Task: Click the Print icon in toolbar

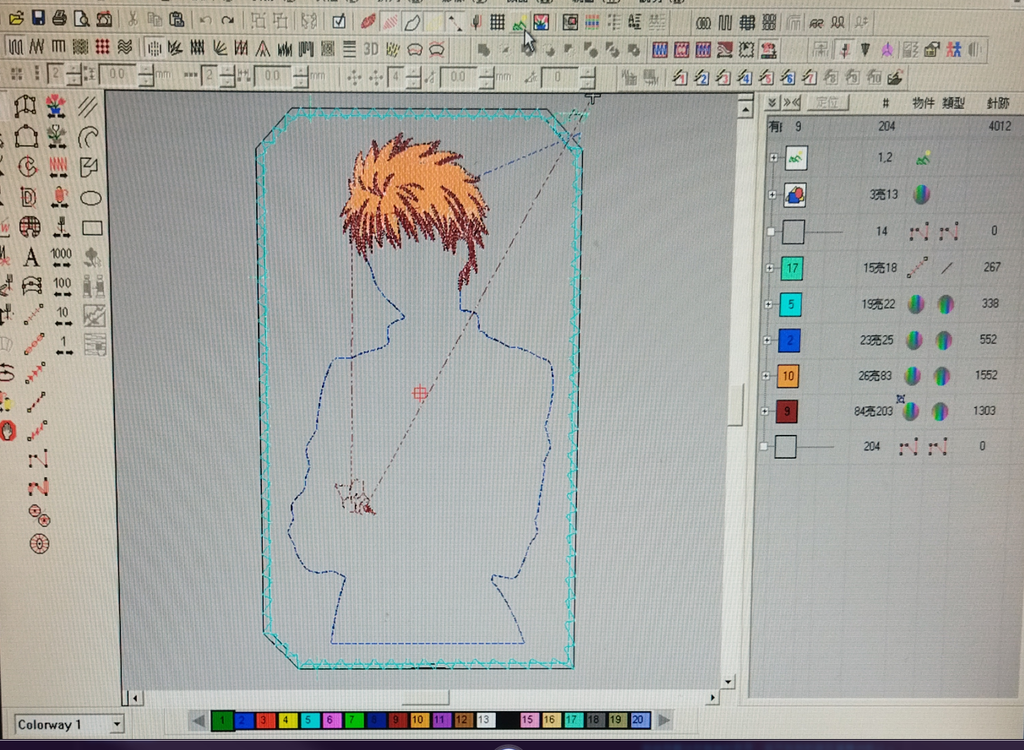Action: point(59,18)
